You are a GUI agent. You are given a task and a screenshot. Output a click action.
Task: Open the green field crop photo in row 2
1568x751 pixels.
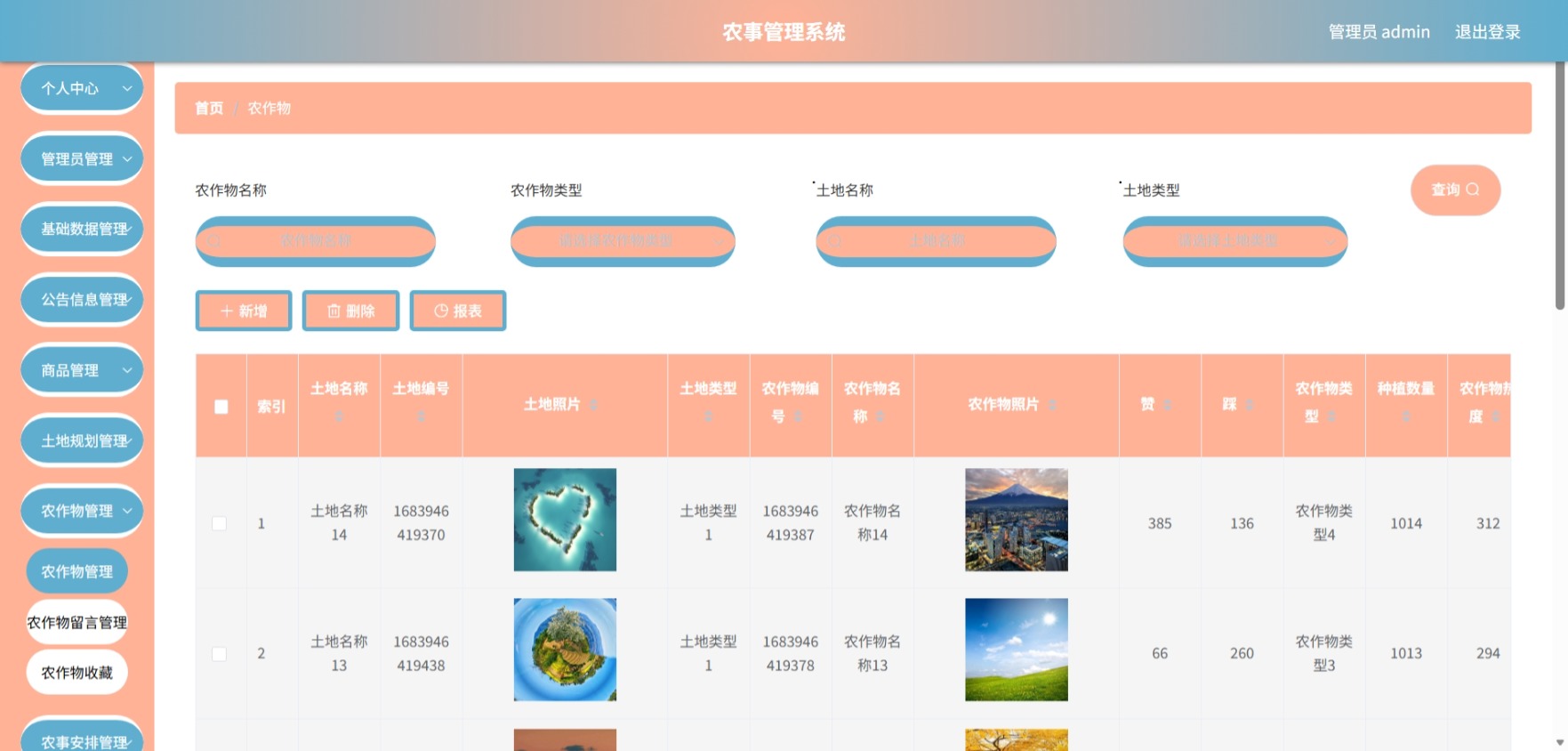click(x=1017, y=650)
